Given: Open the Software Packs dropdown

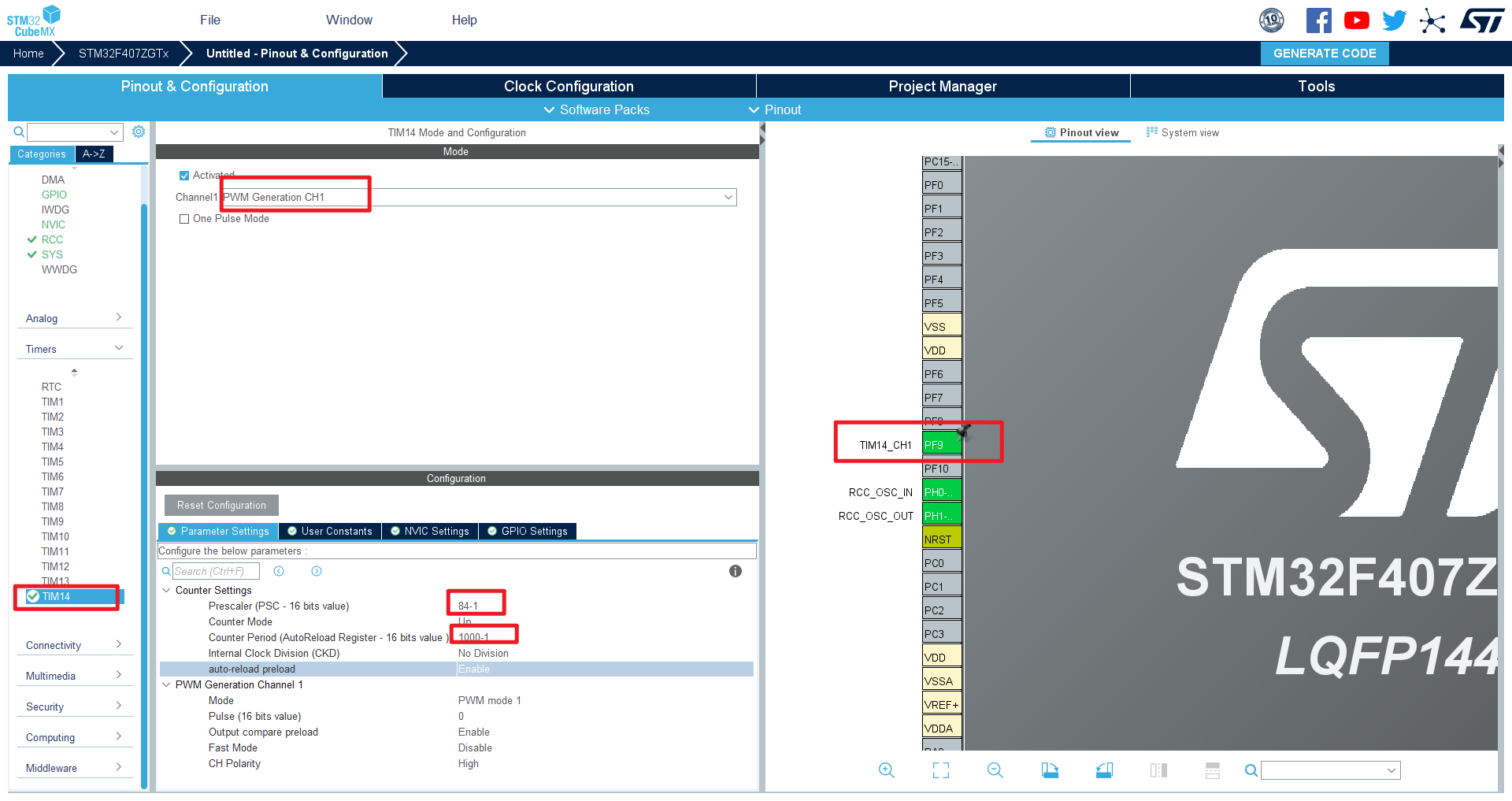Looking at the screenshot, I should pos(596,109).
